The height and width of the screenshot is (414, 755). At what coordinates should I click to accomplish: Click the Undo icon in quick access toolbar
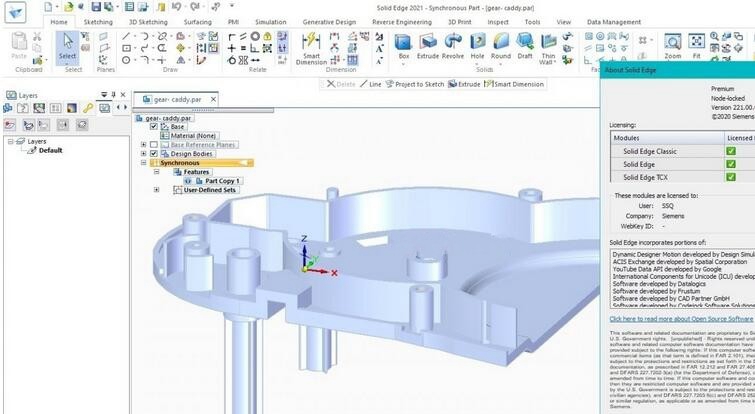click(x=176, y=7)
